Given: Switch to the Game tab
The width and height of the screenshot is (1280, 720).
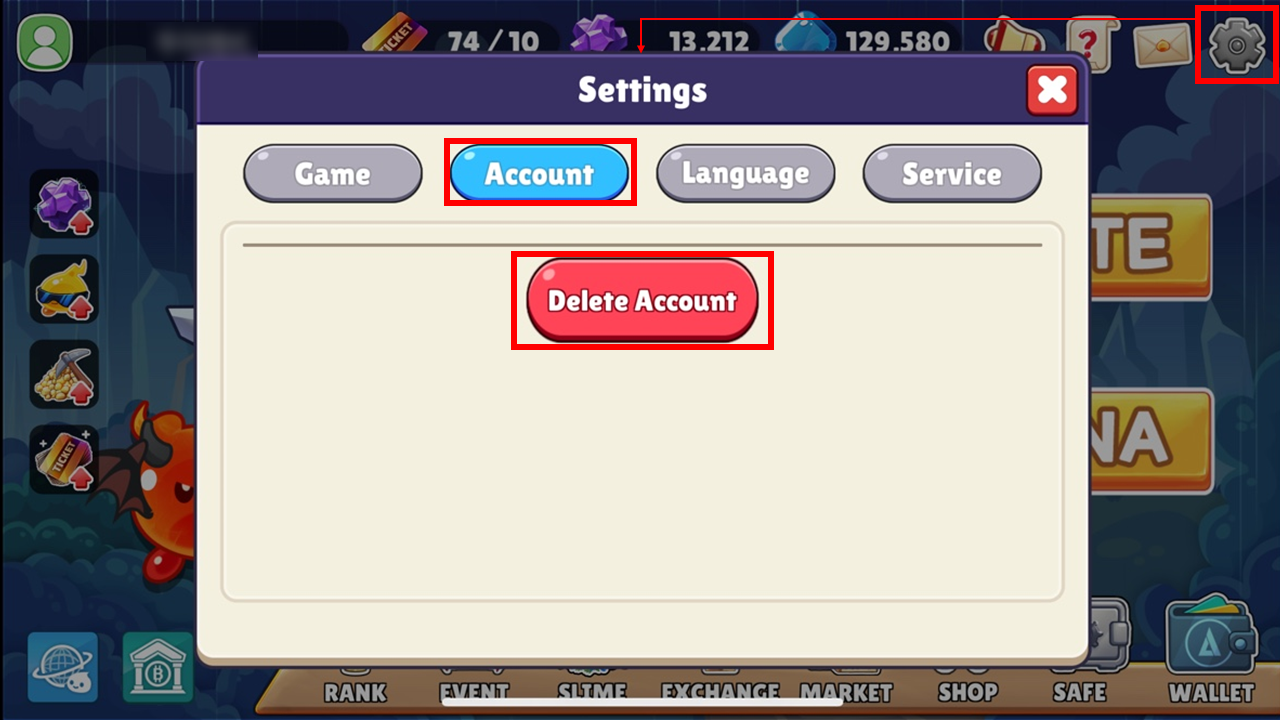Looking at the screenshot, I should pyautogui.click(x=333, y=173).
